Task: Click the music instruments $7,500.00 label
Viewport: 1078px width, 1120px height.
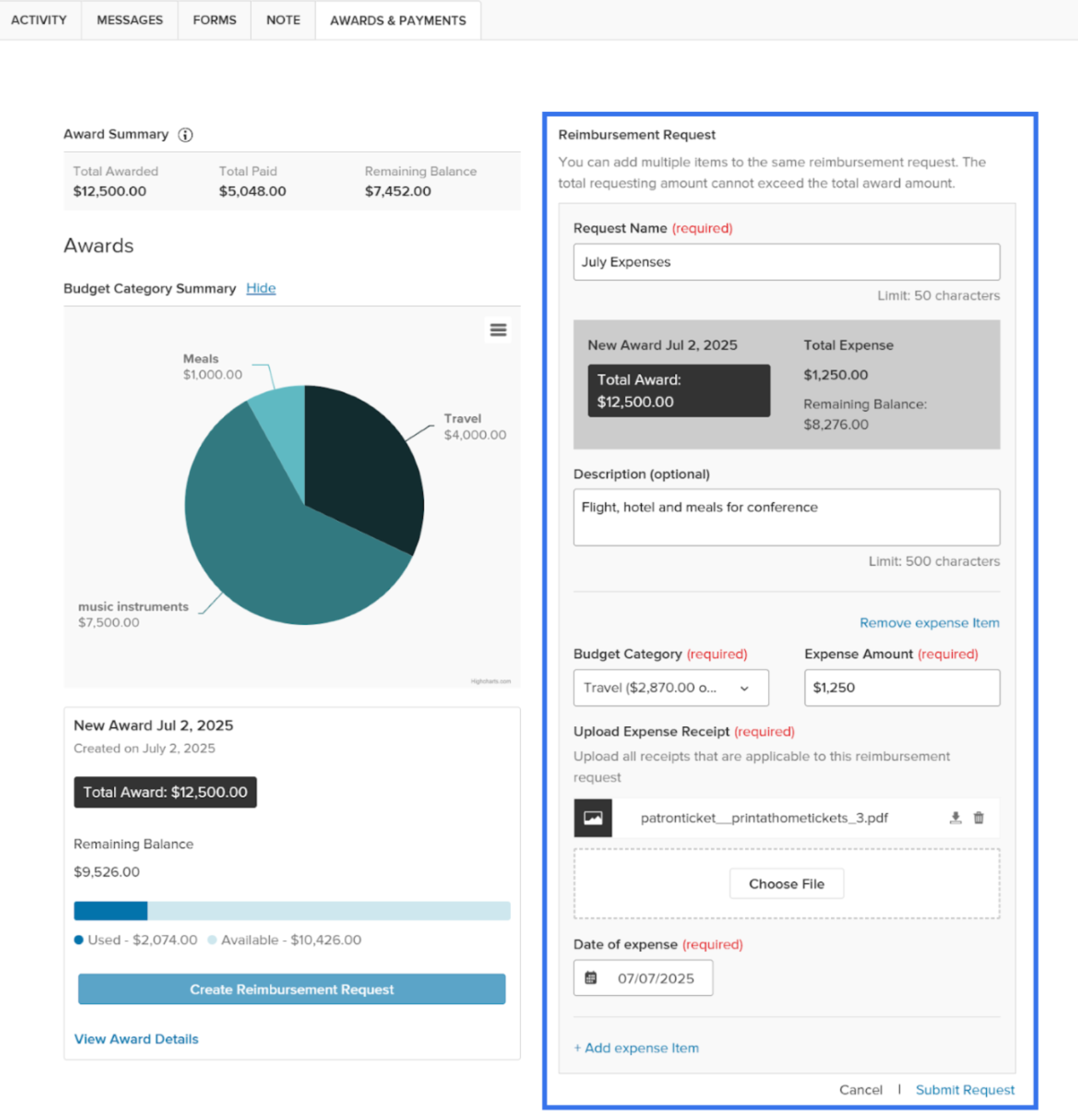Action: coord(133,614)
